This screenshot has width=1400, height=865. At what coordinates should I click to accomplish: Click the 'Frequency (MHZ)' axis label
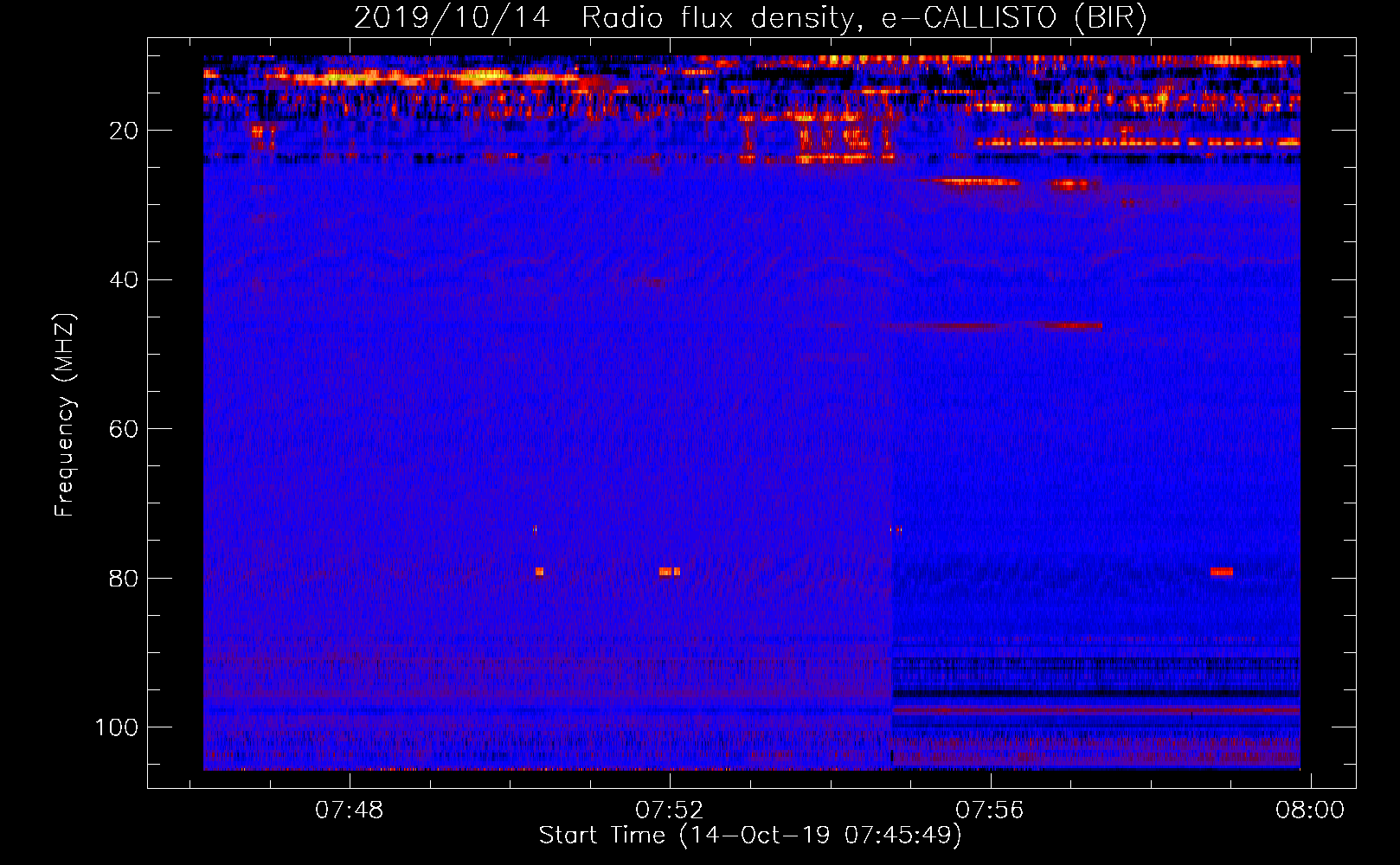point(65,414)
